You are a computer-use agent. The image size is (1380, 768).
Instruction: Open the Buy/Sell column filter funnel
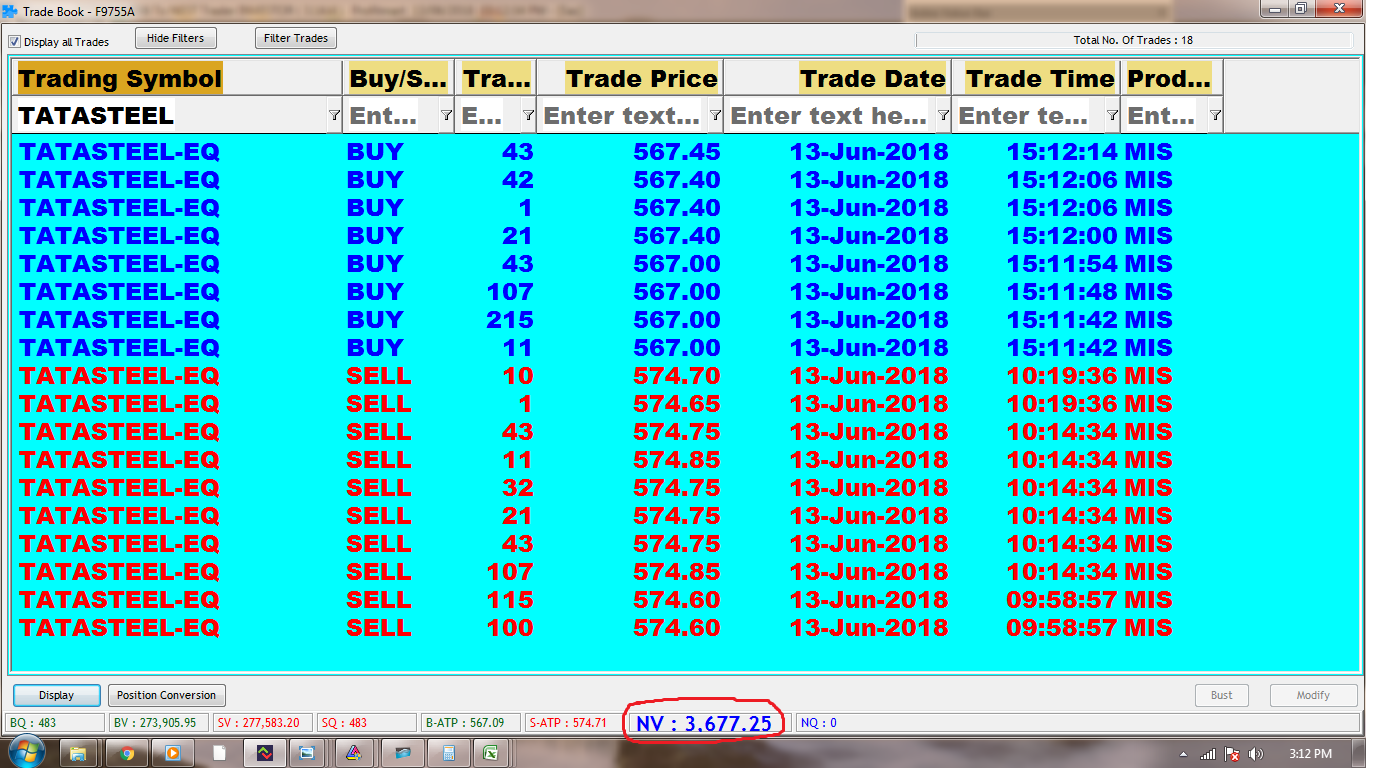(446, 116)
